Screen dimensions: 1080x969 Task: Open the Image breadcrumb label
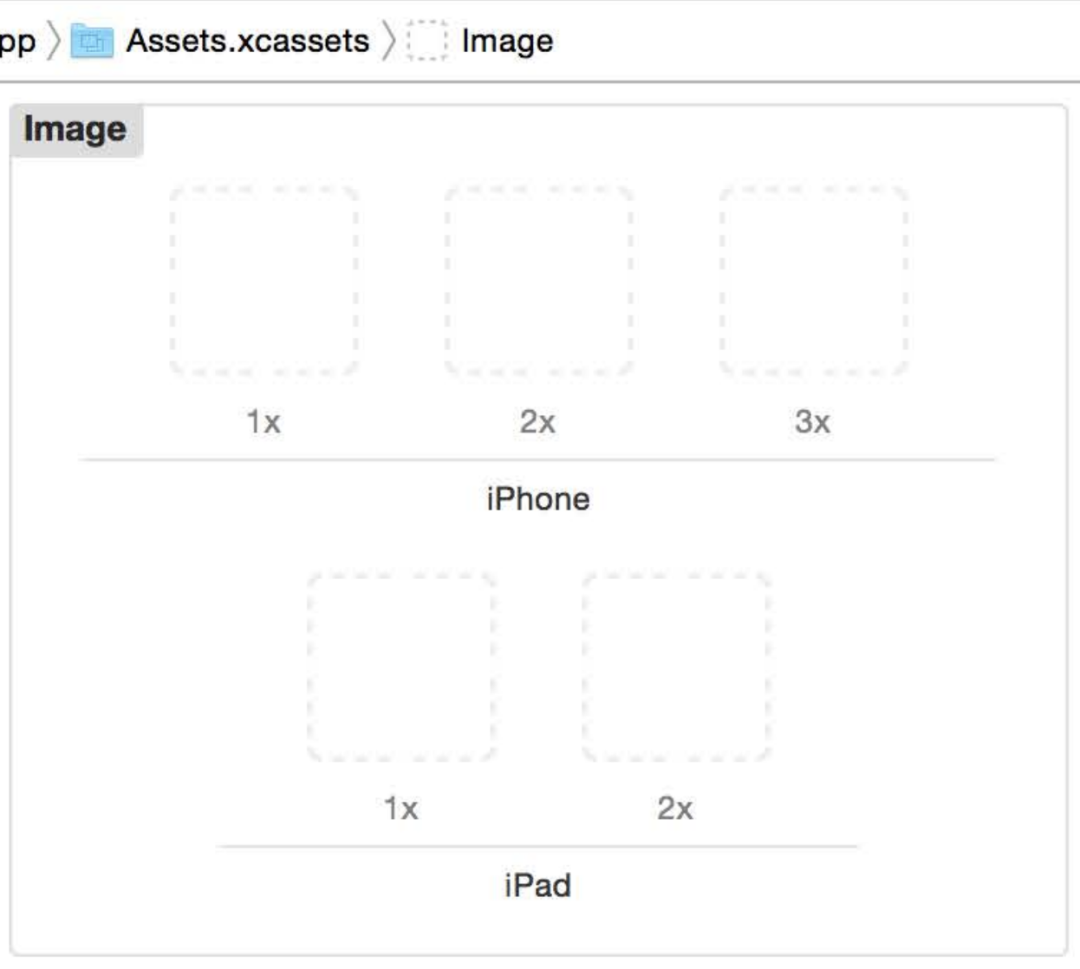pyautogui.click(x=507, y=41)
